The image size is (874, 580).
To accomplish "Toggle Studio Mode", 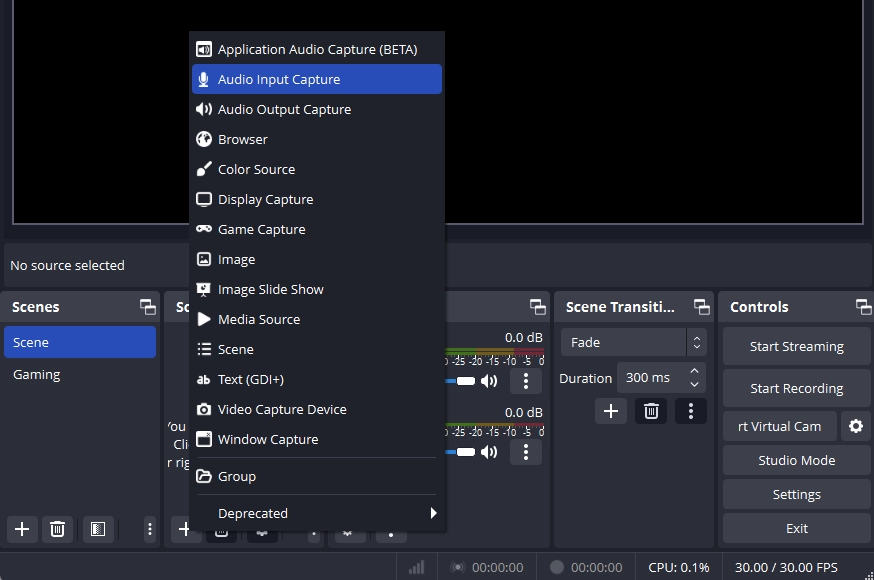I will coord(797,460).
